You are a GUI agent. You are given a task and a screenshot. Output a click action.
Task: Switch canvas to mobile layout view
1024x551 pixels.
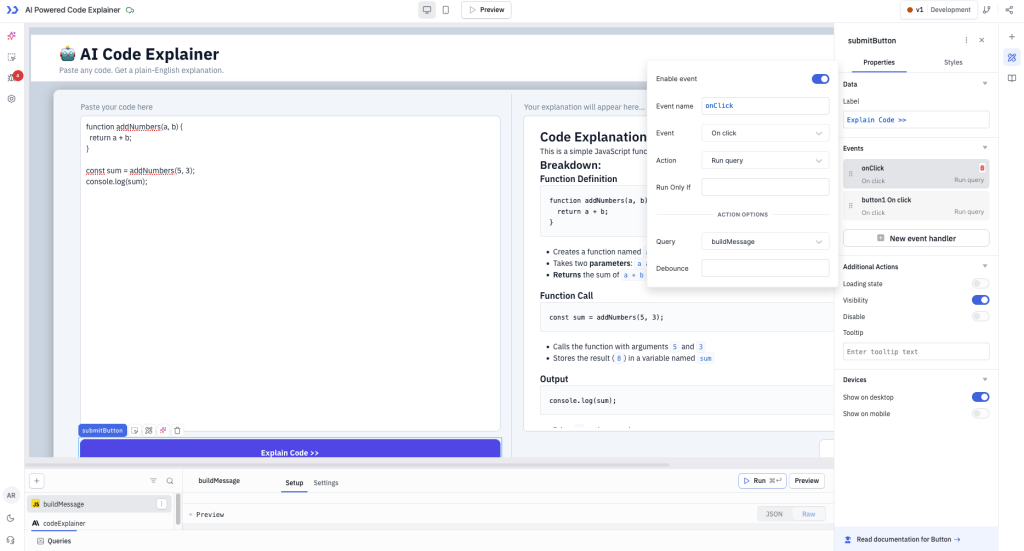click(x=446, y=10)
